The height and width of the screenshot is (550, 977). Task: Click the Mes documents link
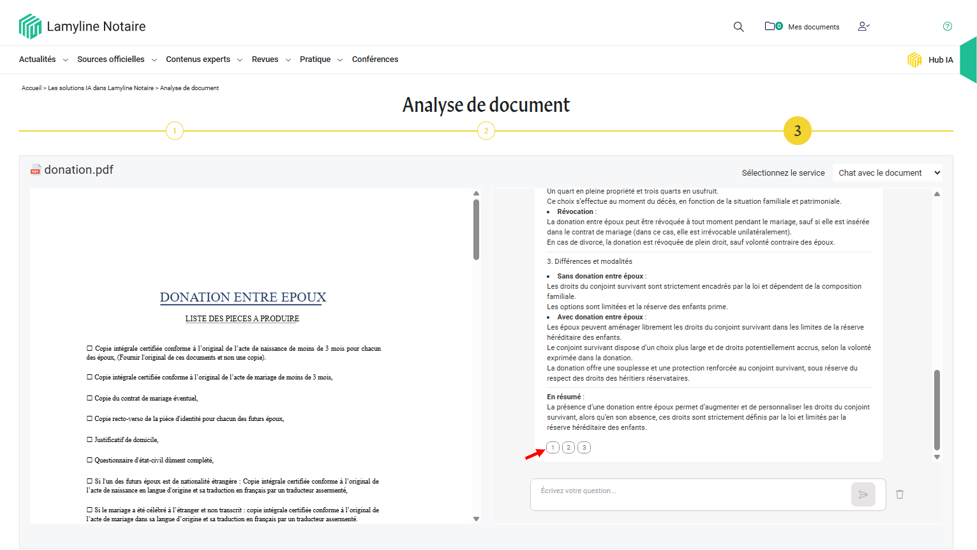(x=814, y=27)
